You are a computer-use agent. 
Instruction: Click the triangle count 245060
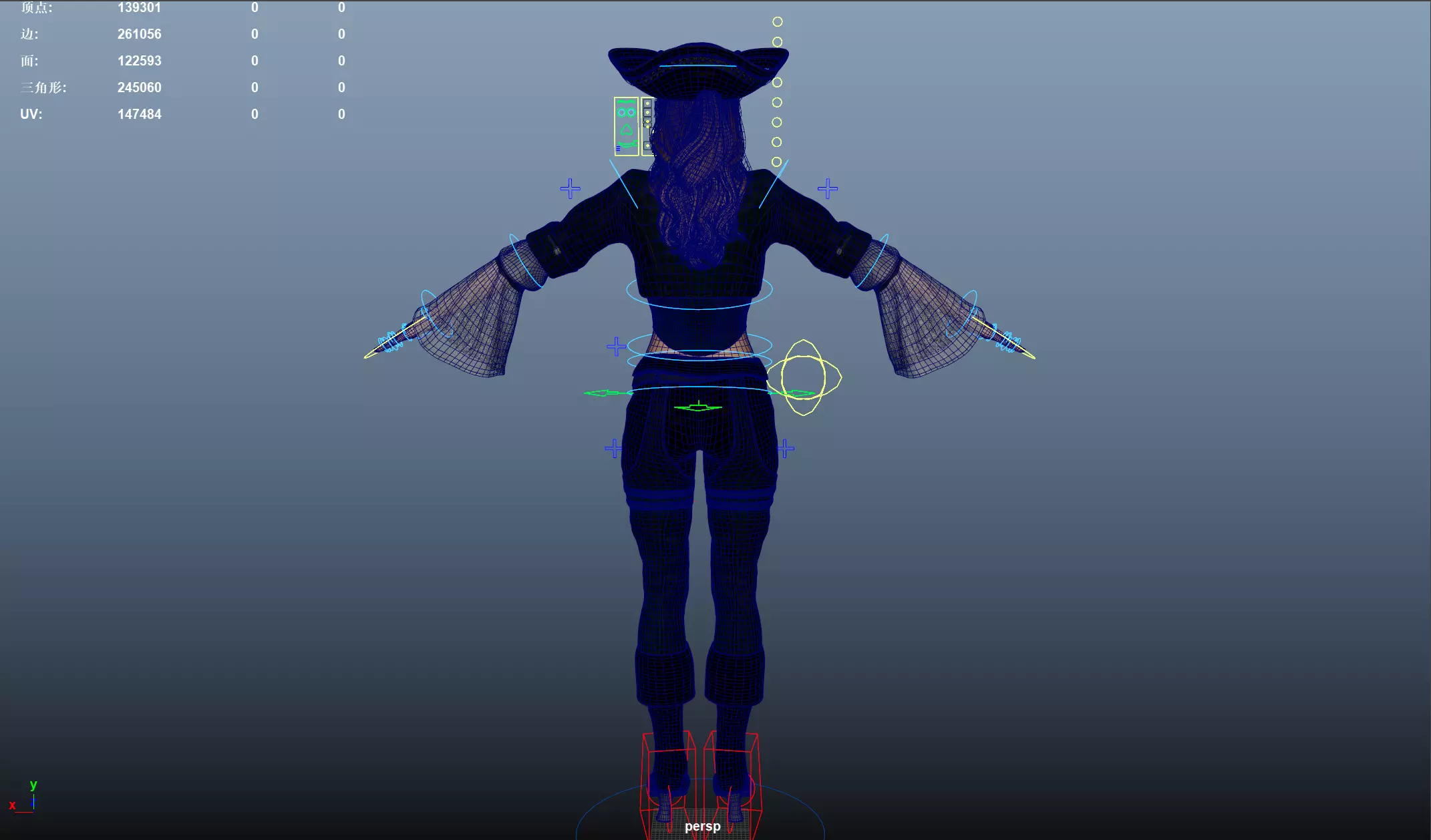140,87
